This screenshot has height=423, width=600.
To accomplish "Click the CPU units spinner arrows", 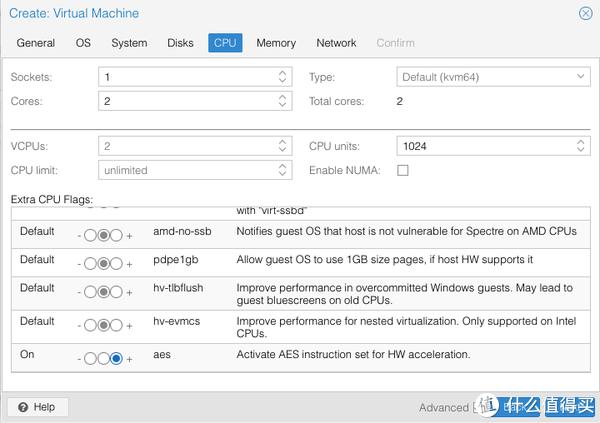I will pyautogui.click(x=580, y=146).
